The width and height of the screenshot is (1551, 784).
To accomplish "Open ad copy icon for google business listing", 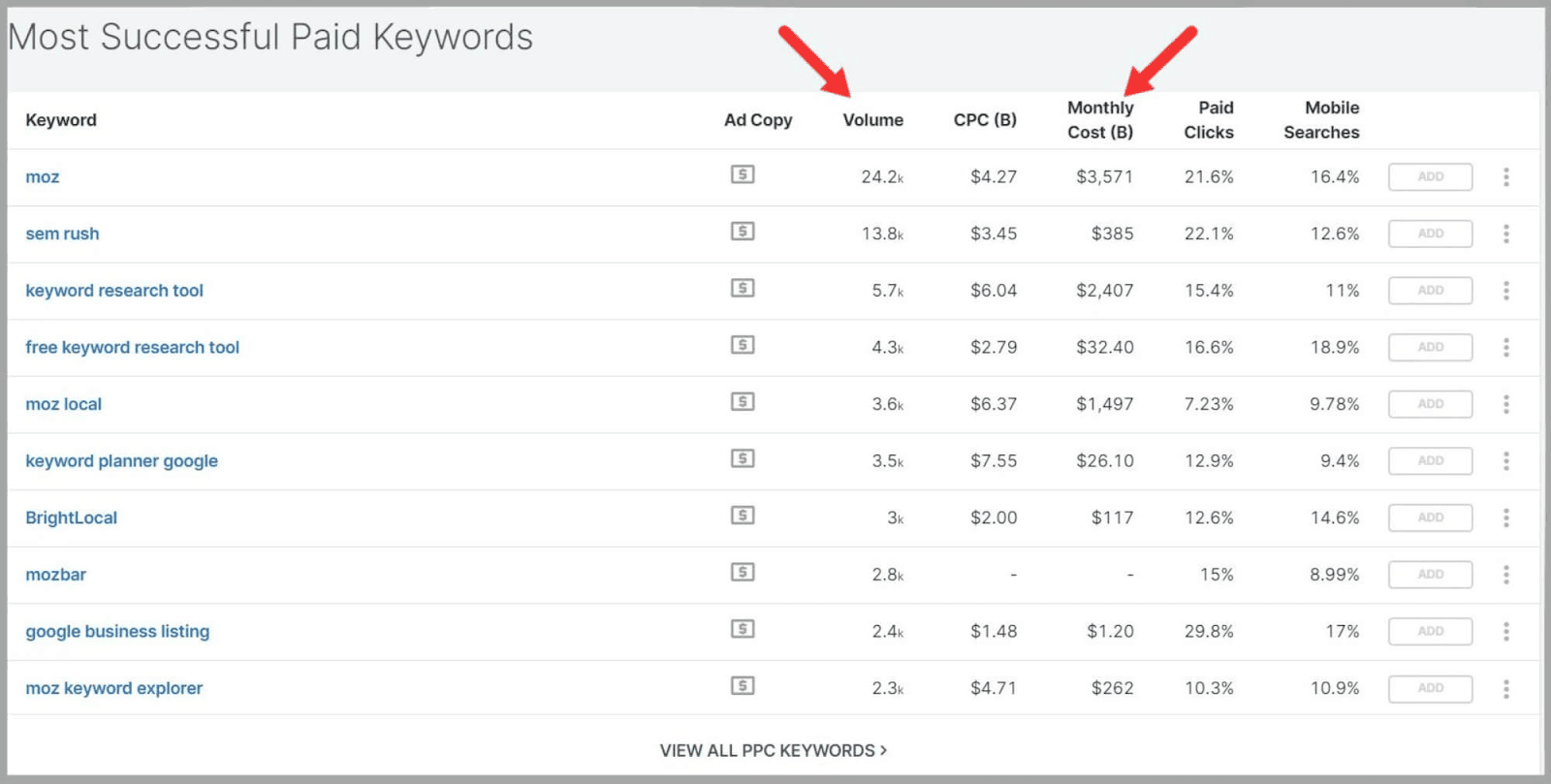I will pyautogui.click(x=743, y=629).
